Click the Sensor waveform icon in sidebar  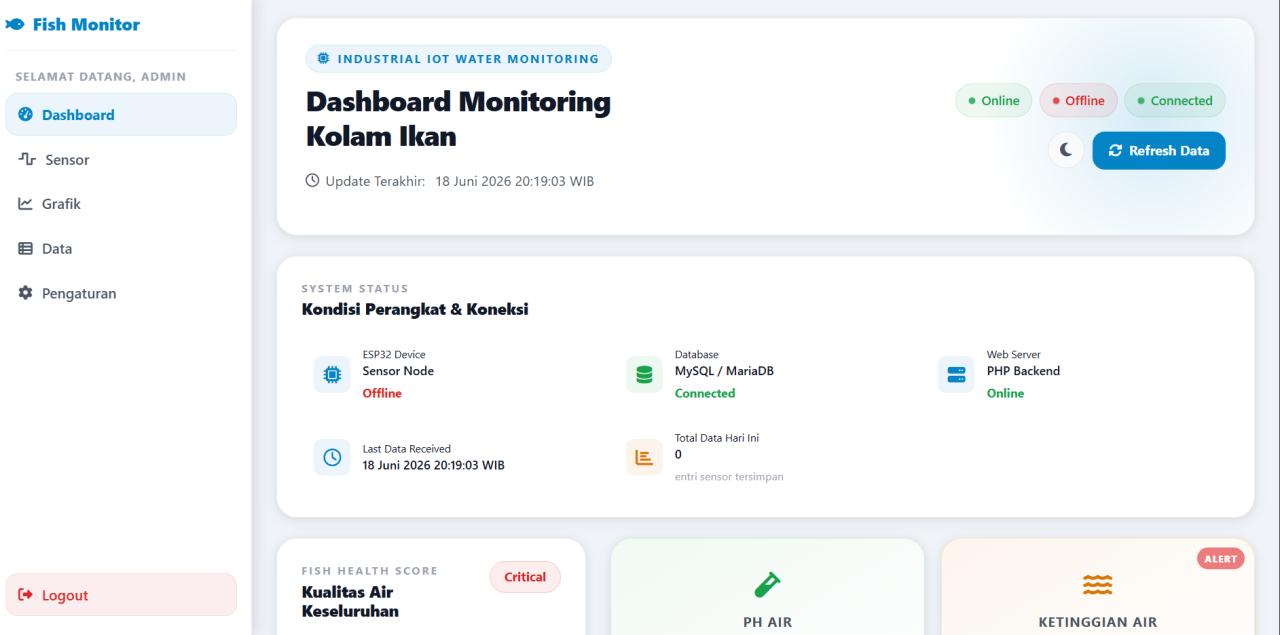point(26,159)
